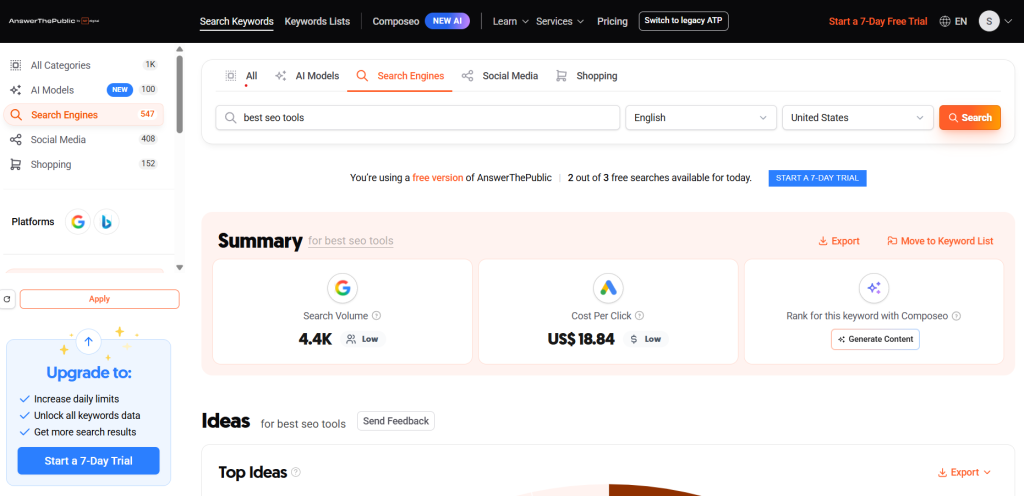Click the Cost Per Click info icon
Viewport: 1024px width, 496px height.
(x=639, y=316)
